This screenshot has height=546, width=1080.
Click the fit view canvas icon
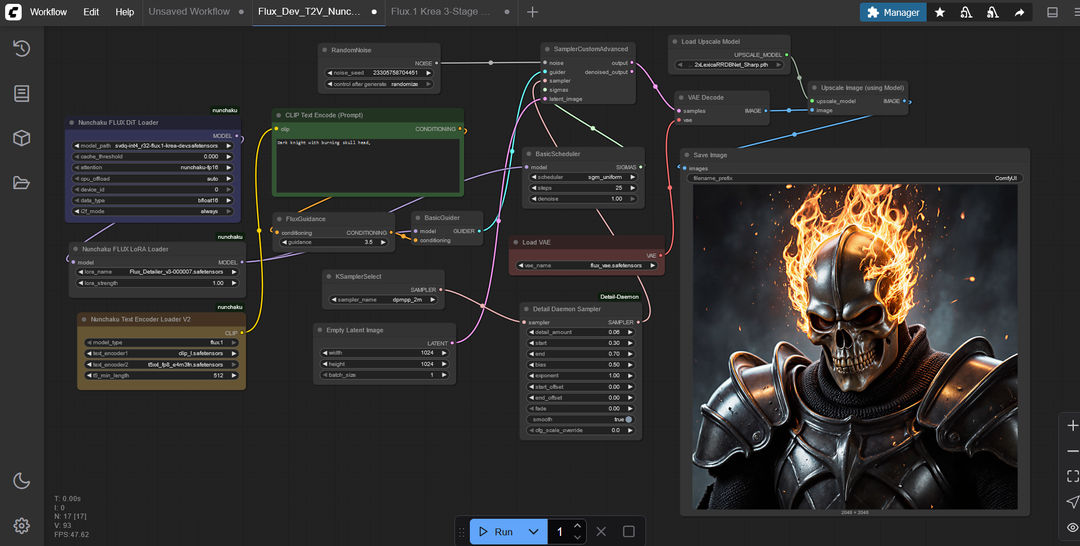coord(1072,476)
